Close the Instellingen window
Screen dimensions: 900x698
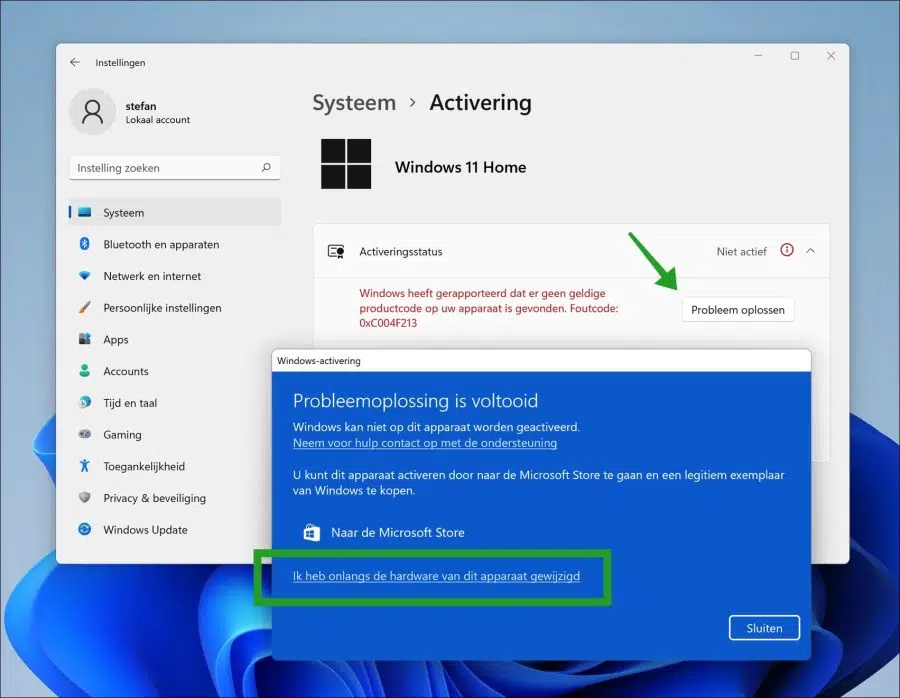(x=831, y=56)
